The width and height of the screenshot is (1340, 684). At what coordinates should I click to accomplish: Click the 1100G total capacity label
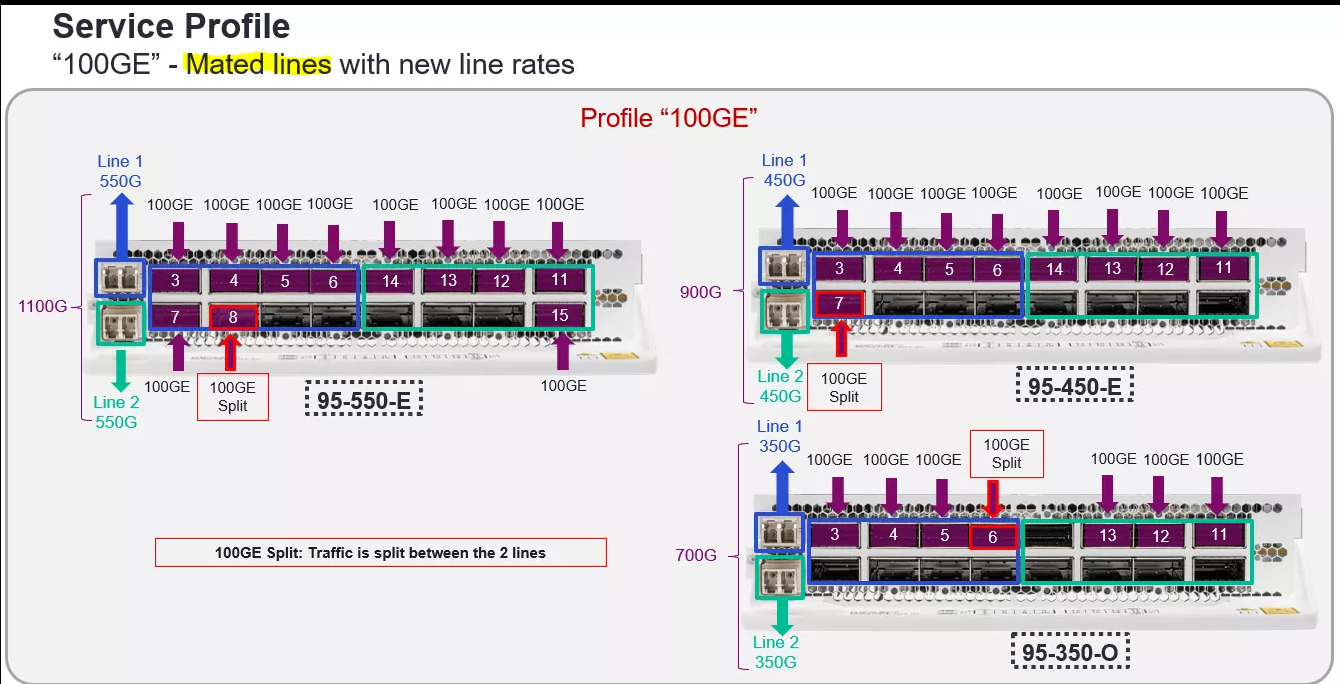[x=42, y=306]
